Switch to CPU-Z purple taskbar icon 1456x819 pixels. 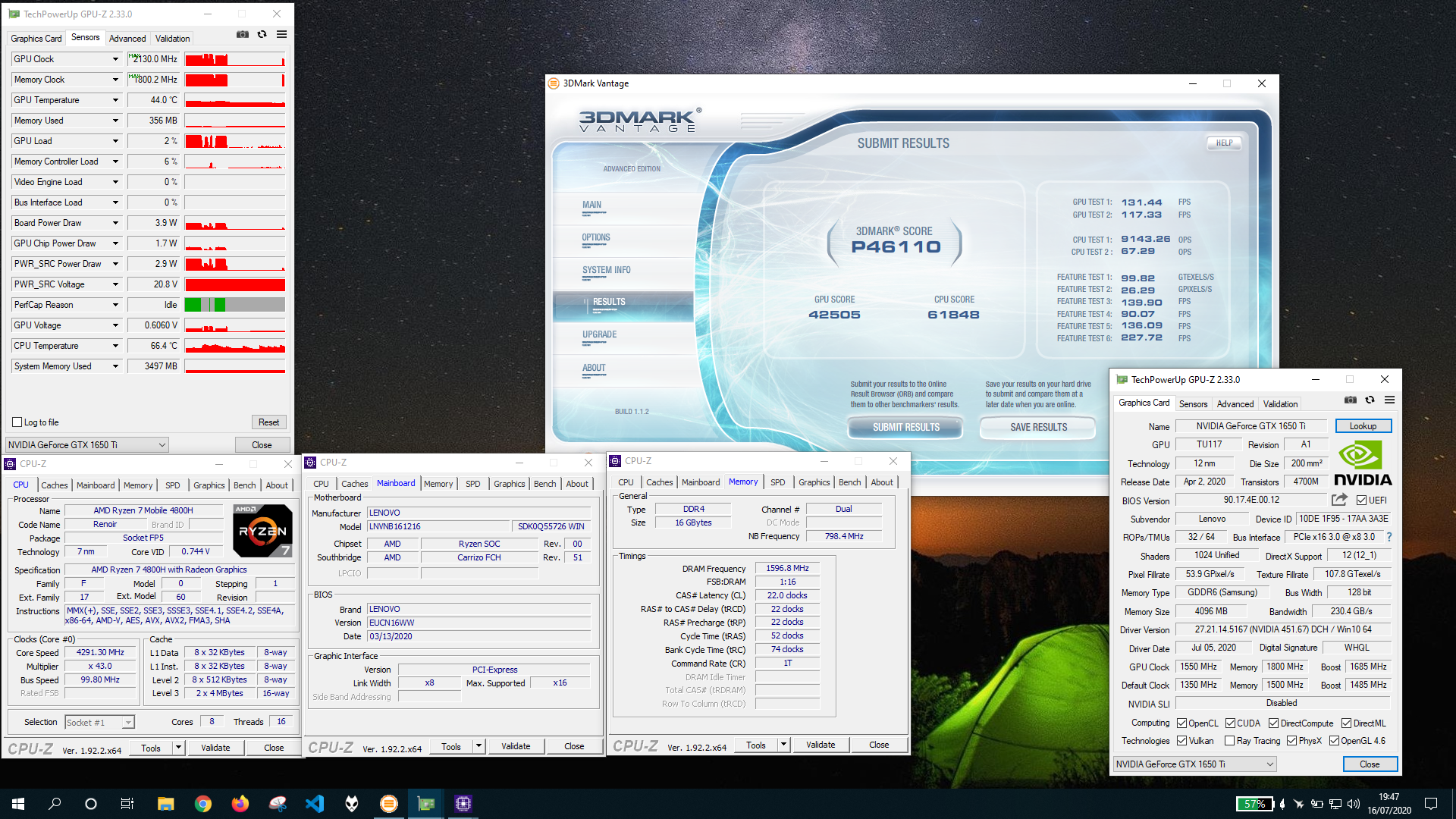(463, 804)
